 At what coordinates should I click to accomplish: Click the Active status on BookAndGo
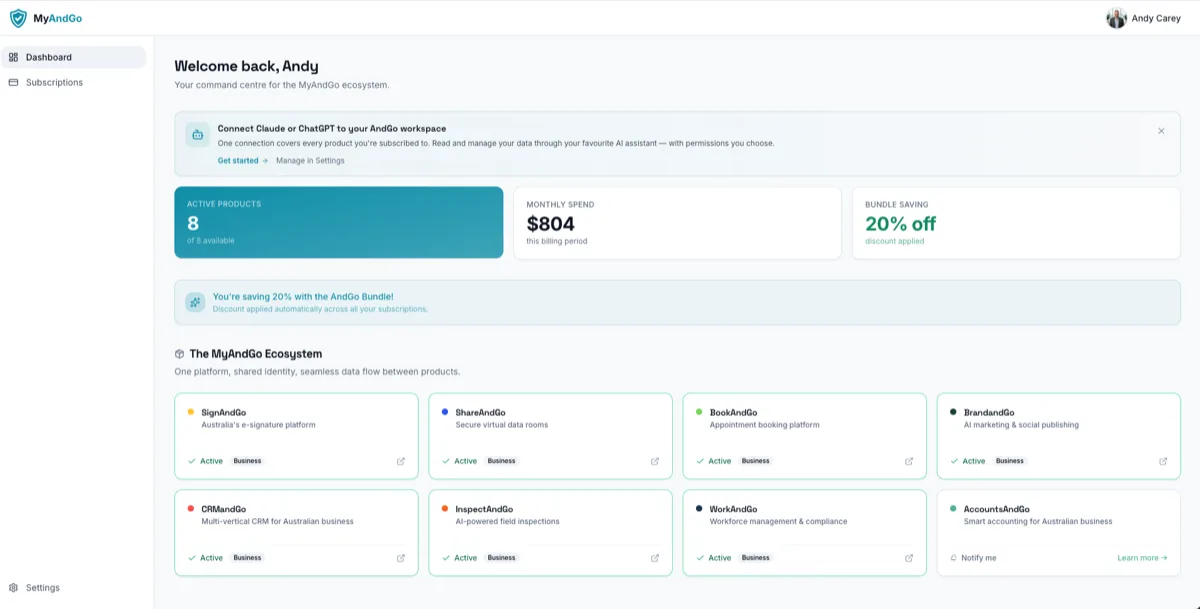714,461
